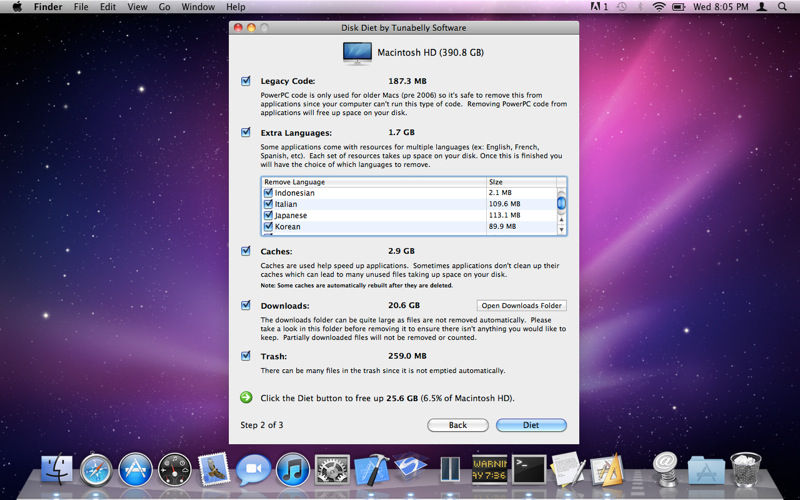This screenshot has width=800, height=500.
Task: Launch Mail from the Dock
Action: click(x=214, y=469)
